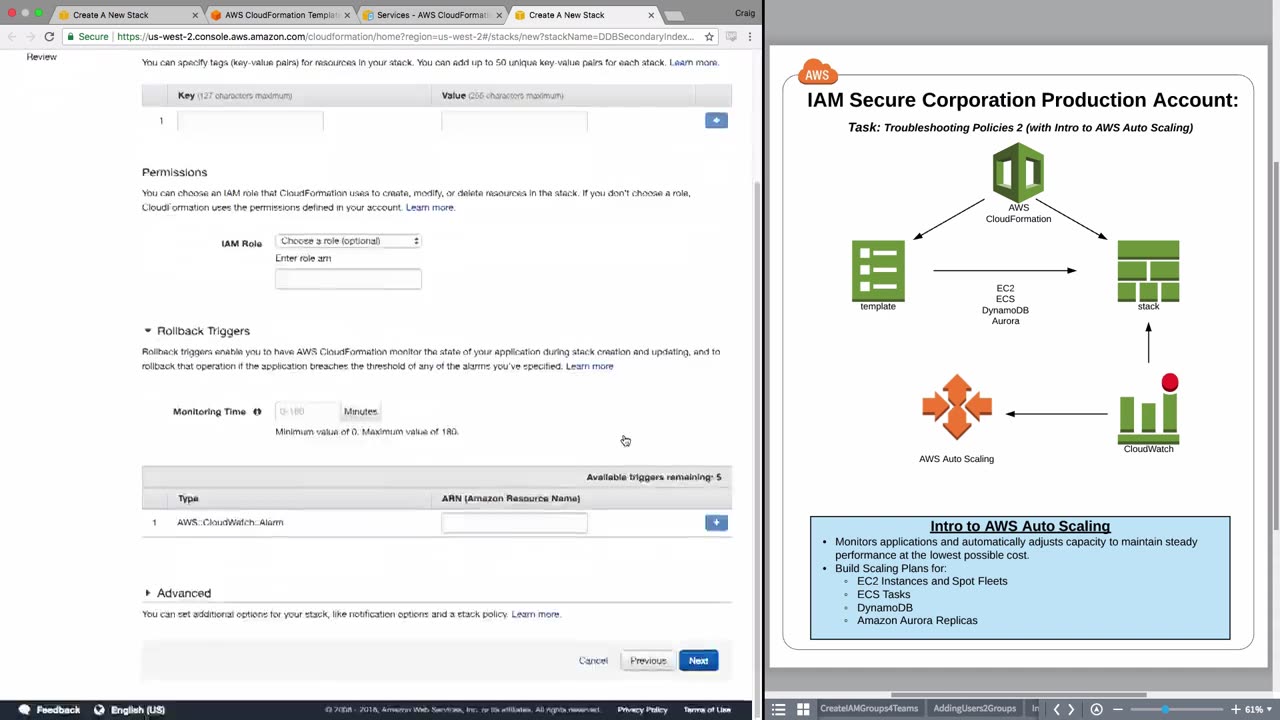Open Learn more link under Permissions
The image size is (1280, 720).
point(430,208)
